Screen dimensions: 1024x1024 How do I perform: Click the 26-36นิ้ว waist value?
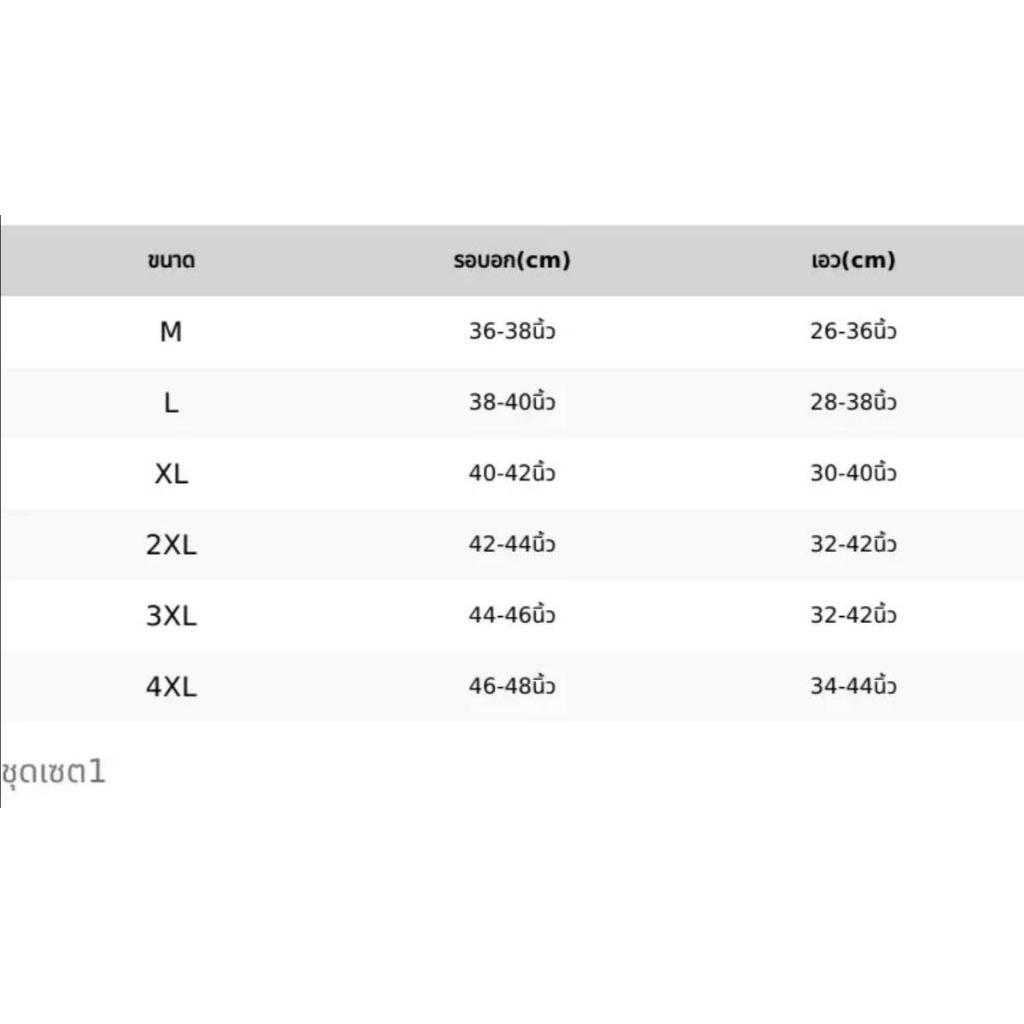[853, 332]
